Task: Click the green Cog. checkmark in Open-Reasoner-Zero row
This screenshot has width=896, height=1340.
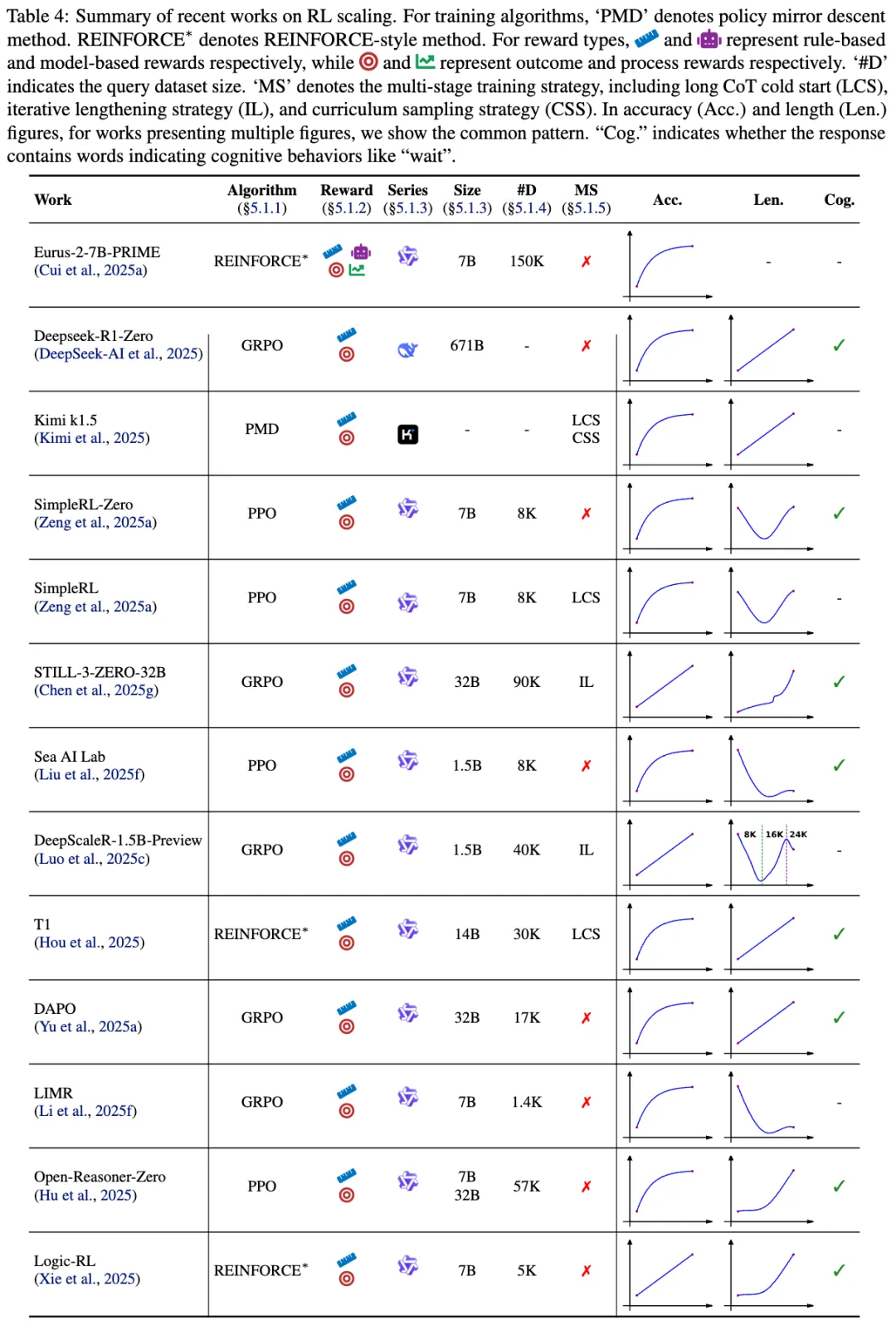Action: [839, 1186]
